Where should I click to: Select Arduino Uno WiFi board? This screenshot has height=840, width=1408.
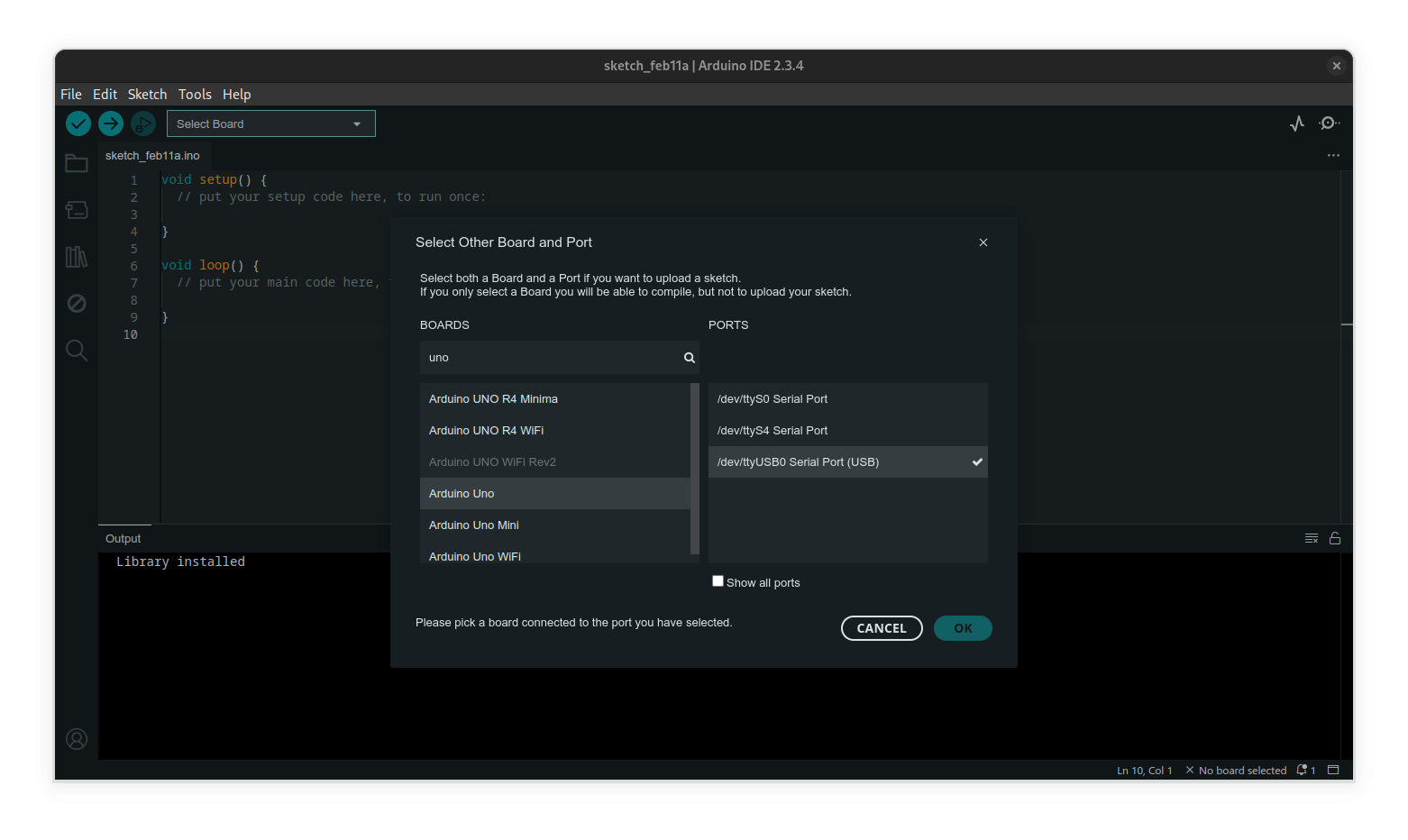[555, 552]
